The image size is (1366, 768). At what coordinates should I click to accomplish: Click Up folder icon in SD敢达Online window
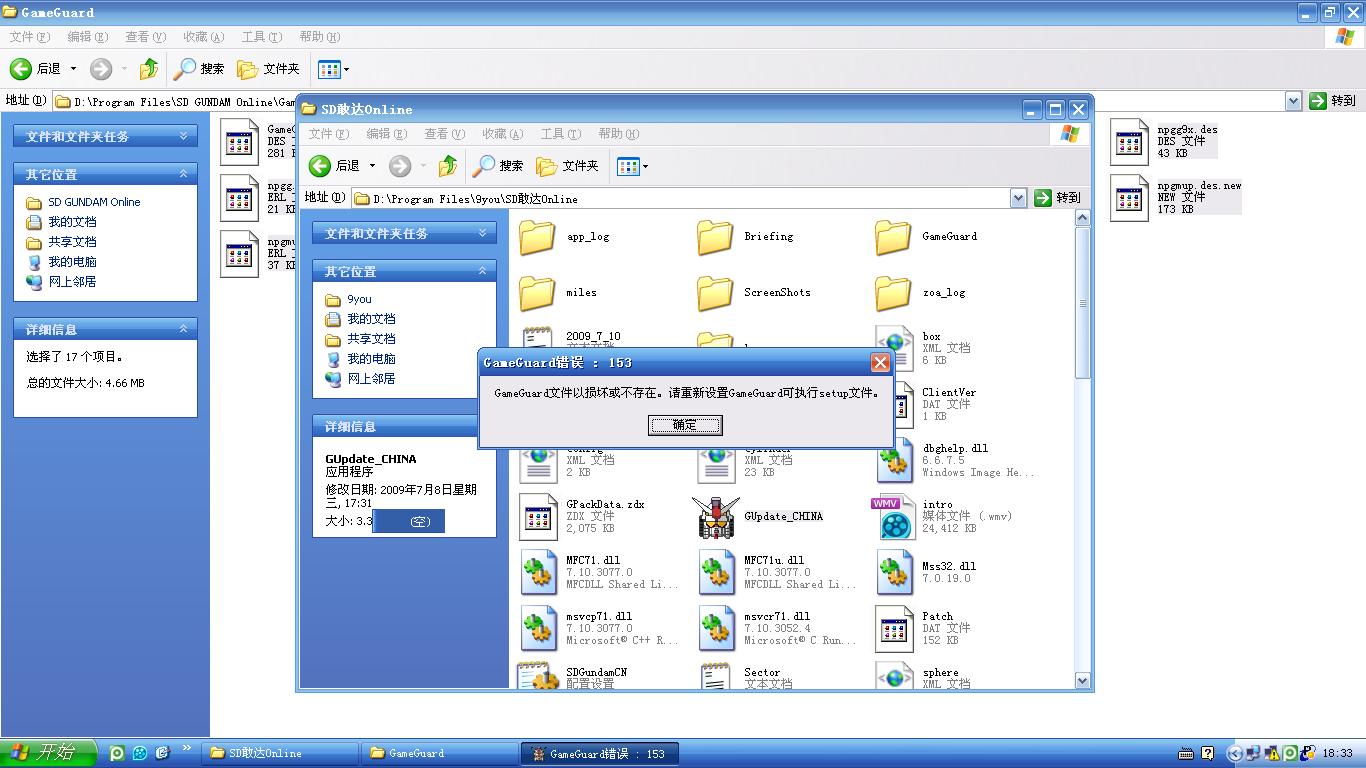point(448,166)
